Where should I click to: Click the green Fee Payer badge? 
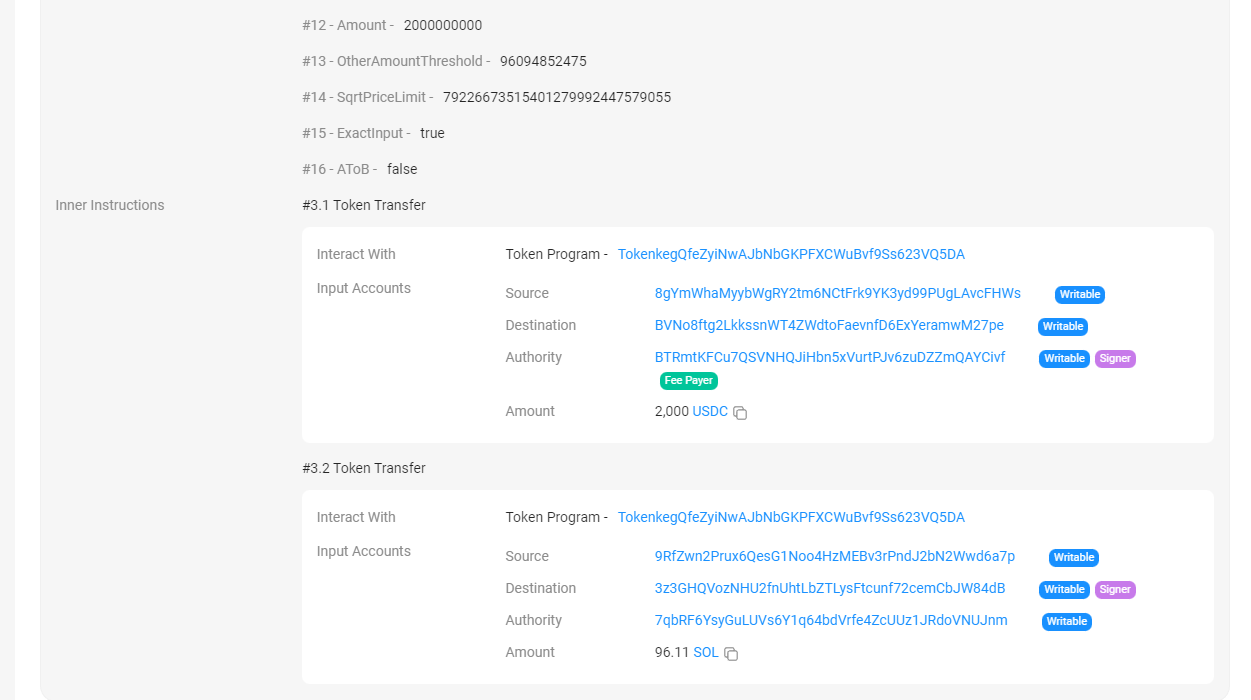click(x=688, y=380)
